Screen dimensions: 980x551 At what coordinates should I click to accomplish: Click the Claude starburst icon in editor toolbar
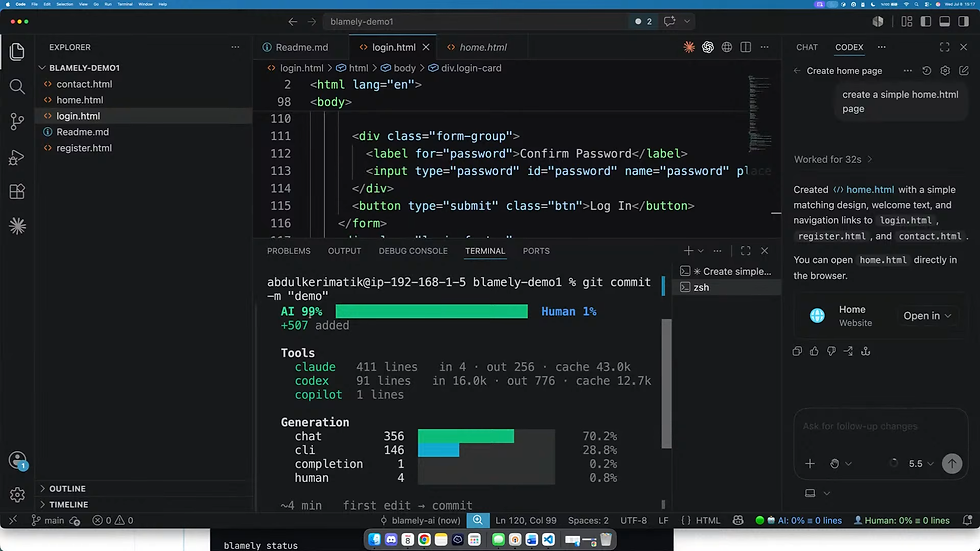pyautogui.click(x=689, y=47)
